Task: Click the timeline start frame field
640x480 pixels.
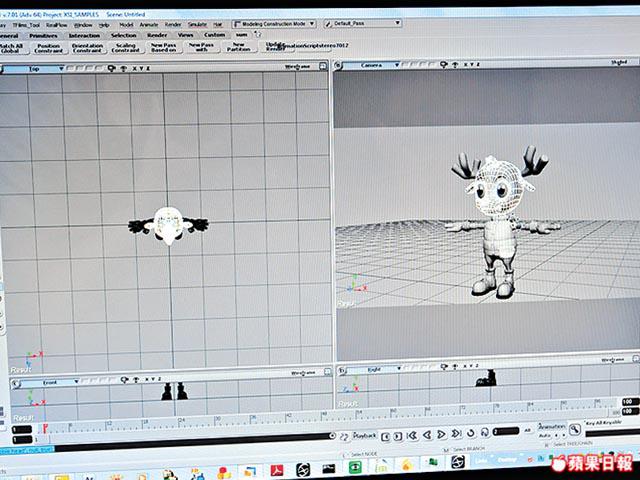Action: (x=22, y=429)
